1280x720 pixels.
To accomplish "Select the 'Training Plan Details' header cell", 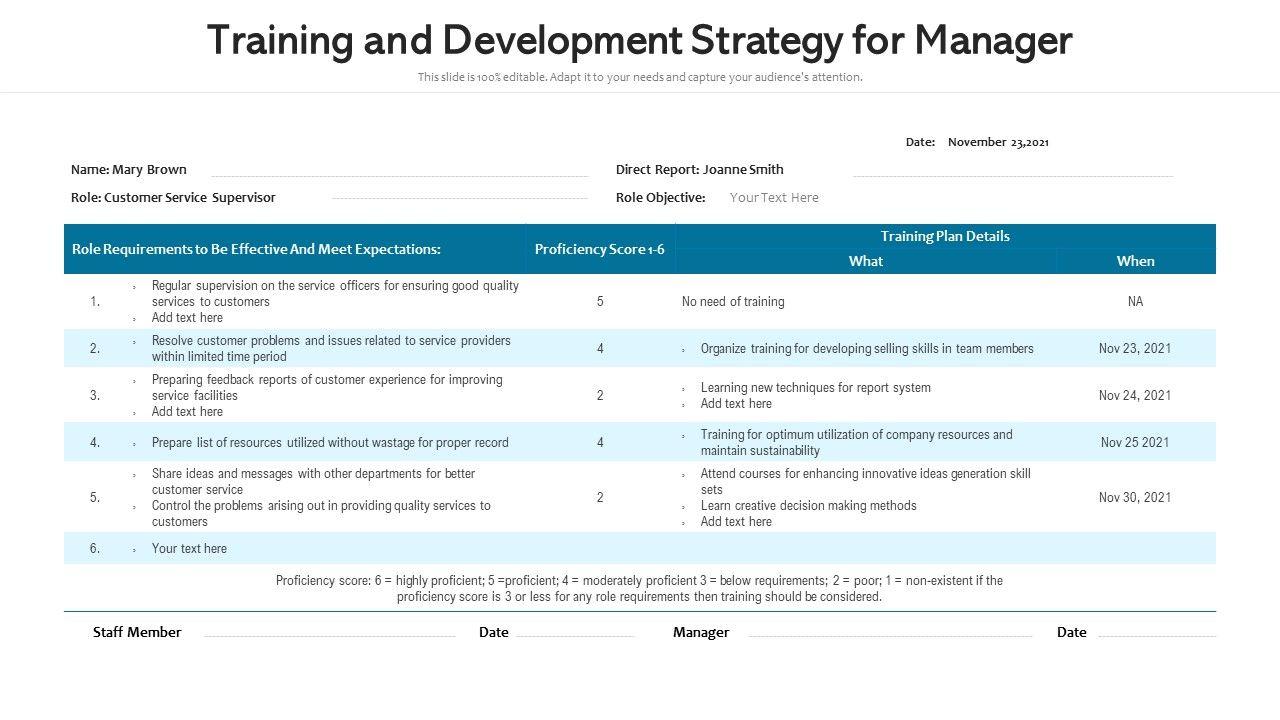I will pos(945,236).
